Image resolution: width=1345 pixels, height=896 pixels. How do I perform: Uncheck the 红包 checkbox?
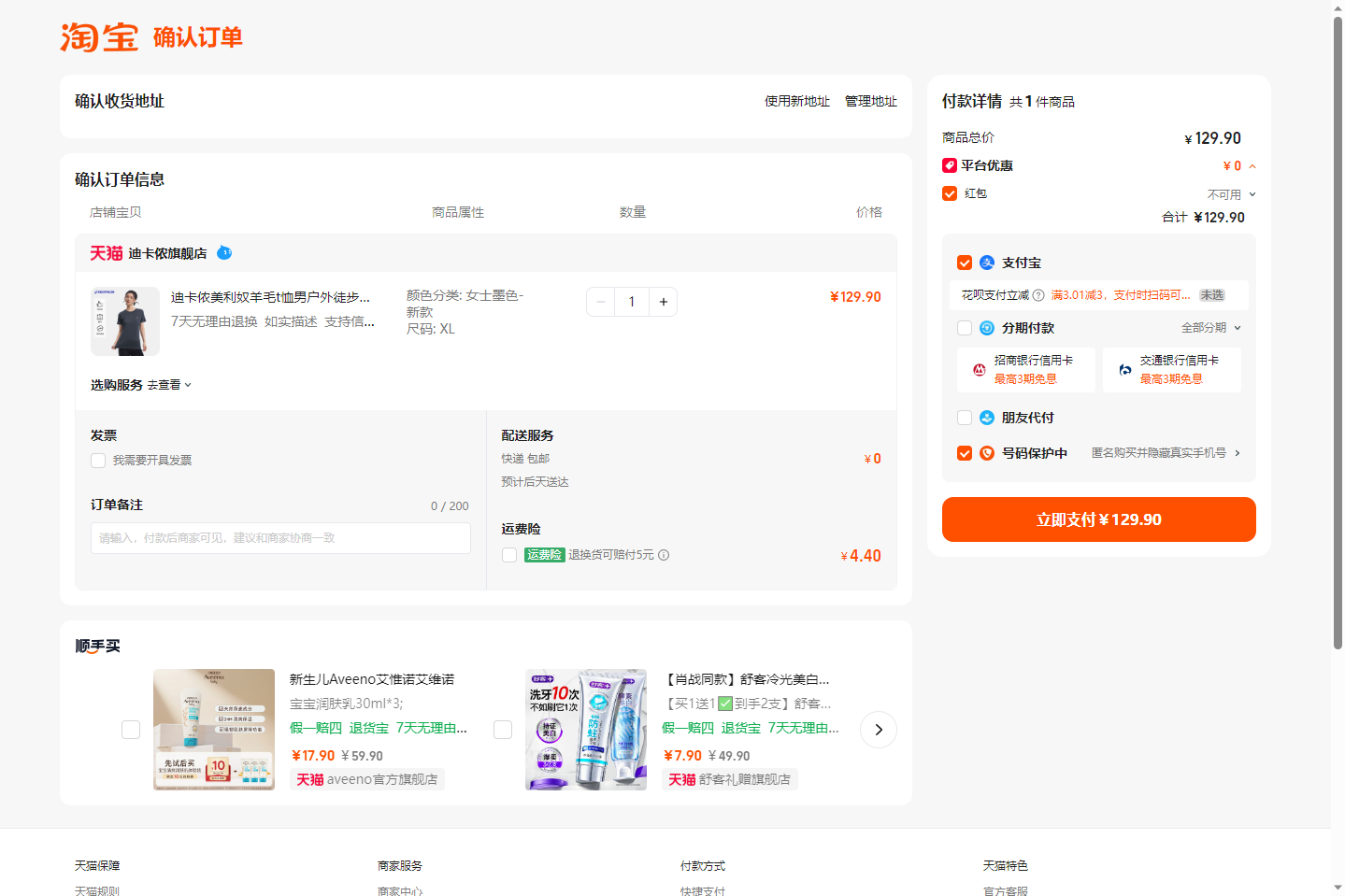tap(950, 193)
